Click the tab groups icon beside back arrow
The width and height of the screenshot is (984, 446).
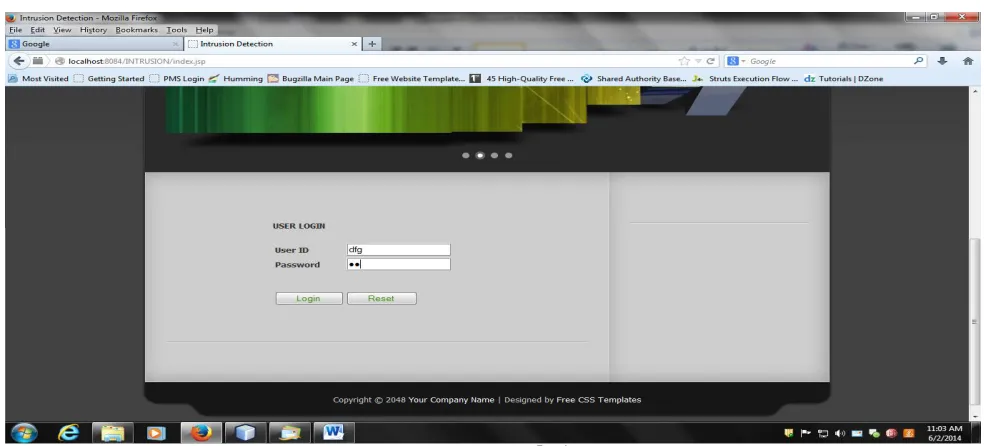(x=38, y=61)
